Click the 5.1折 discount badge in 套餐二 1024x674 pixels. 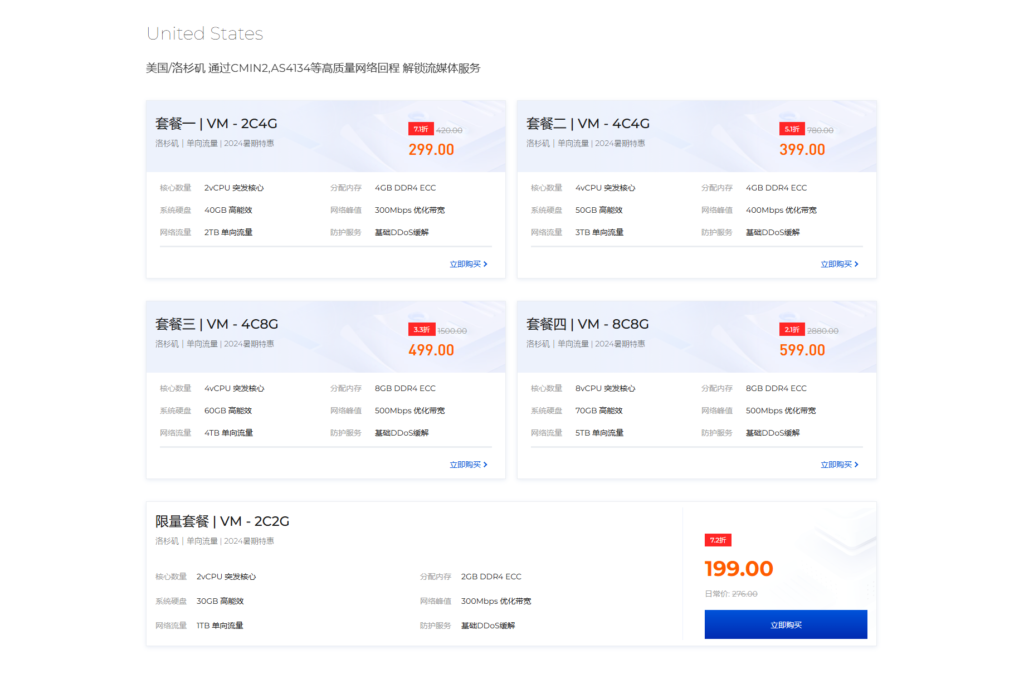click(x=792, y=129)
